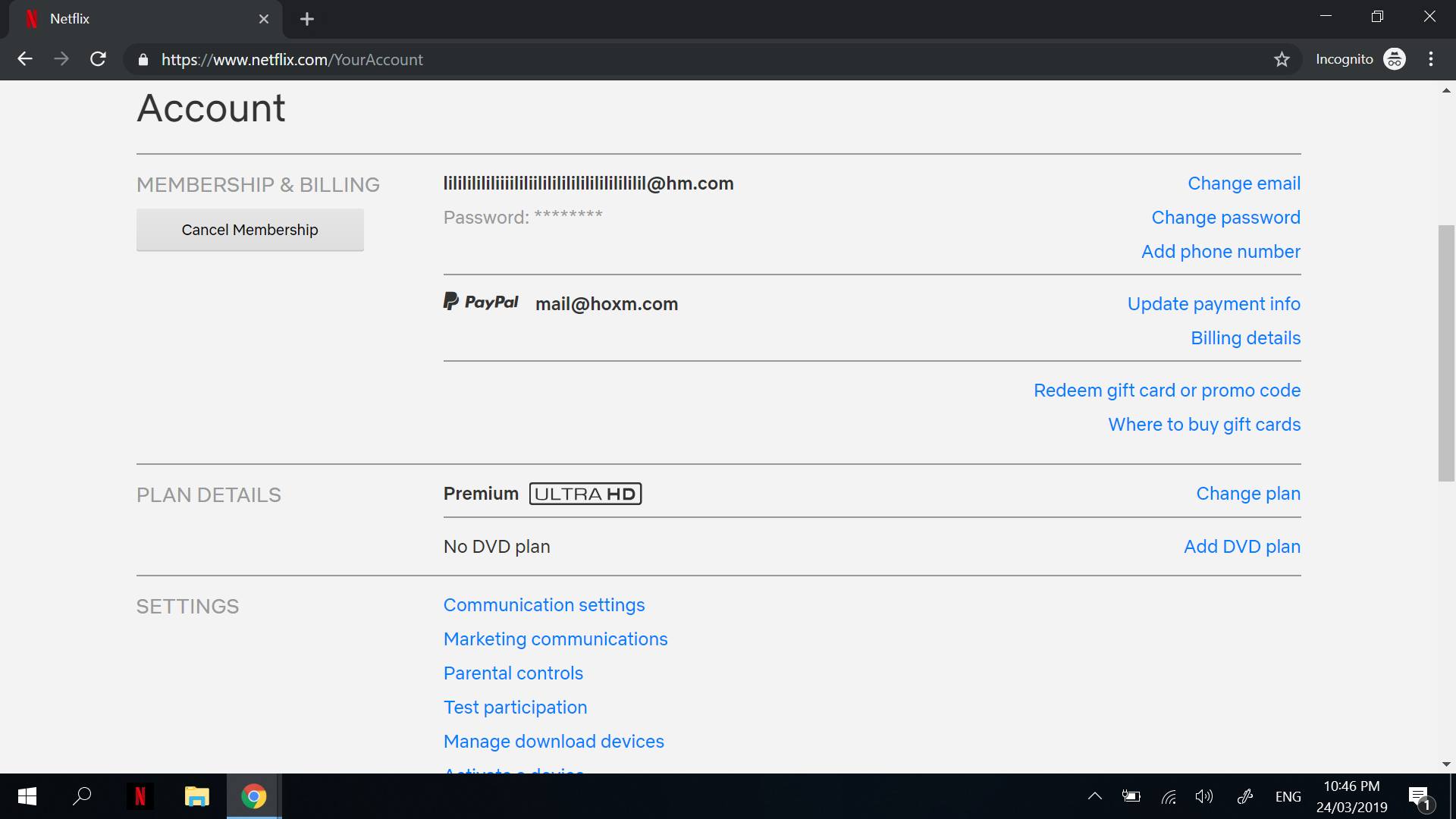Viewport: 1456px width, 819px height.
Task: Click the page's vertical scrollbar thumb
Action: (1446, 353)
